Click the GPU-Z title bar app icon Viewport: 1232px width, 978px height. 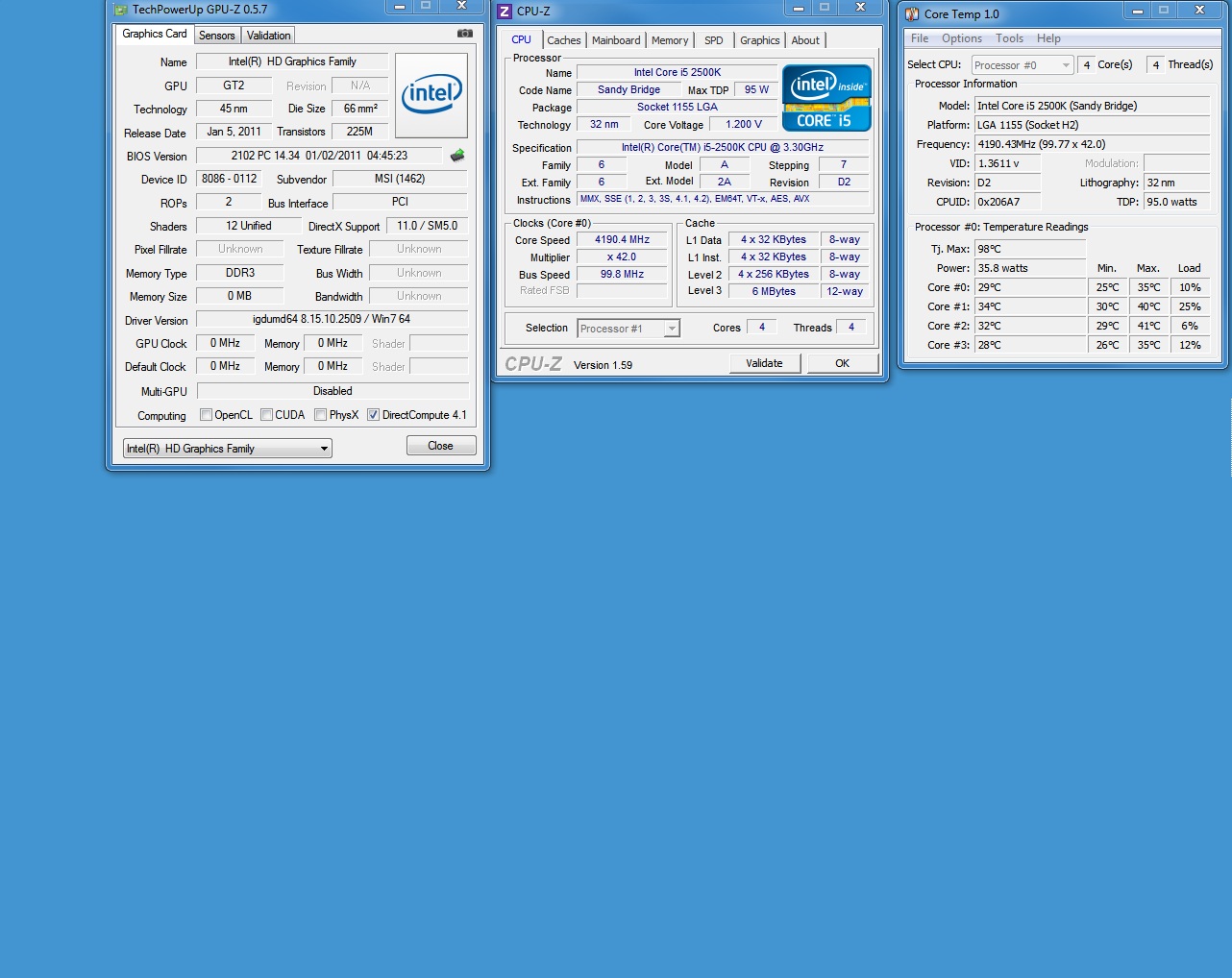tap(120, 10)
